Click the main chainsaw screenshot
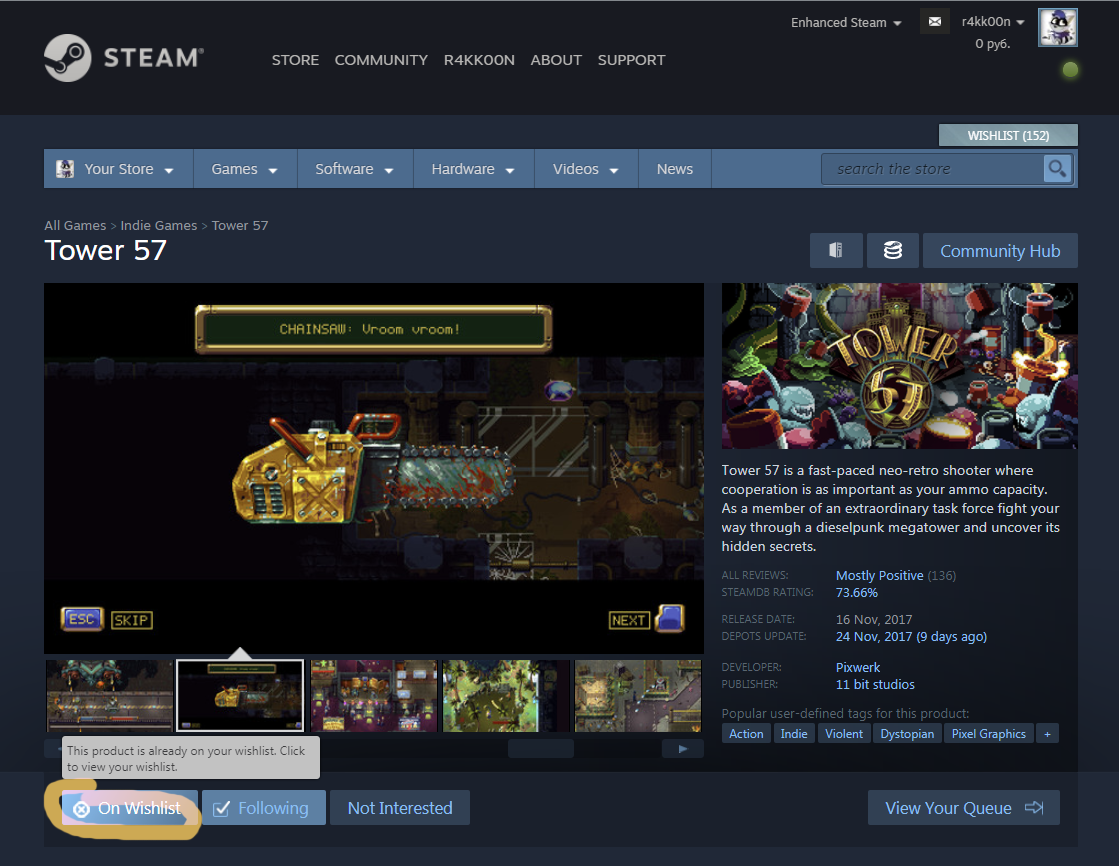 (373, 468)
